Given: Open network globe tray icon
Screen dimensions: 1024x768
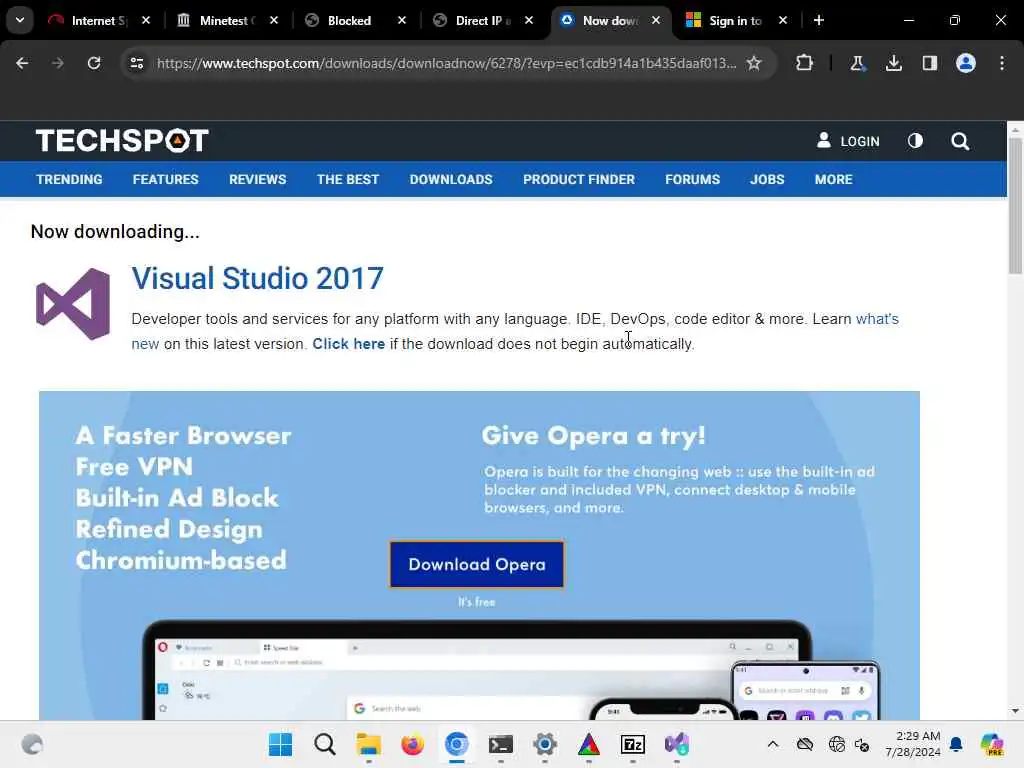Looking at the screenshot, I should tap(836, 744).
